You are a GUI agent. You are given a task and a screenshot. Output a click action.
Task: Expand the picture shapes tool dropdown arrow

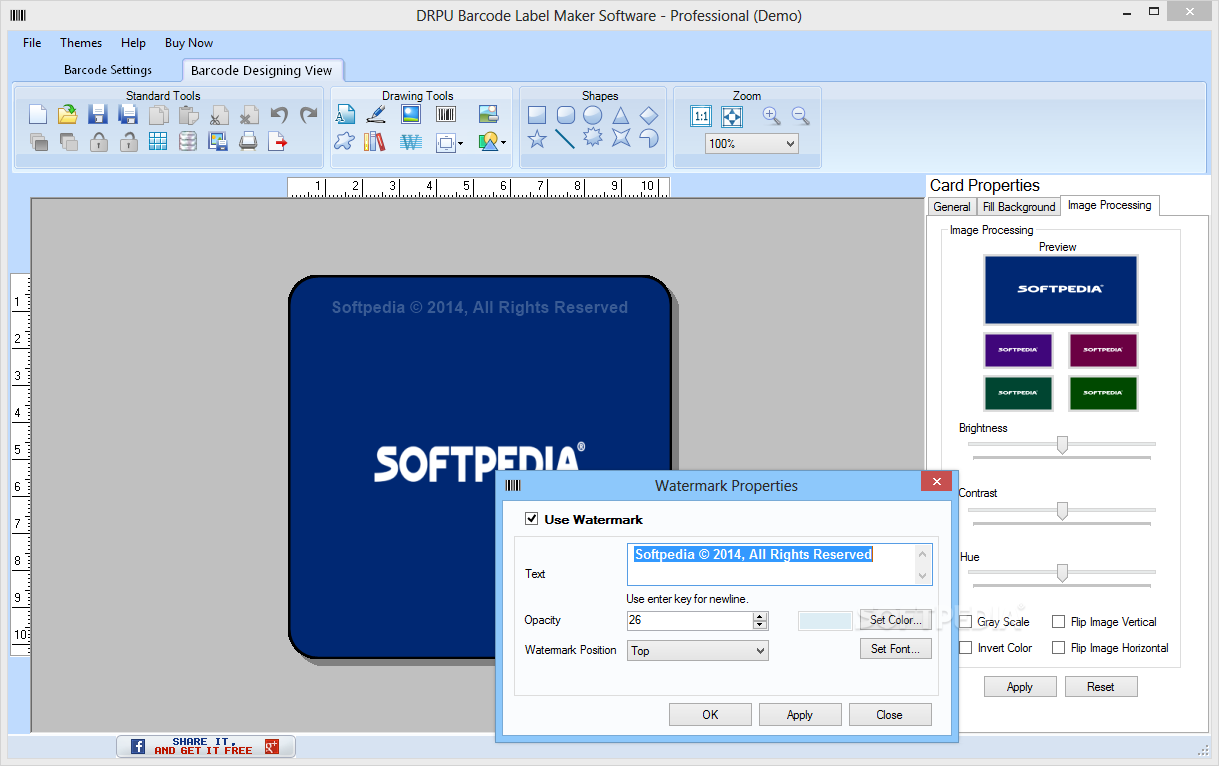(503, 143)
